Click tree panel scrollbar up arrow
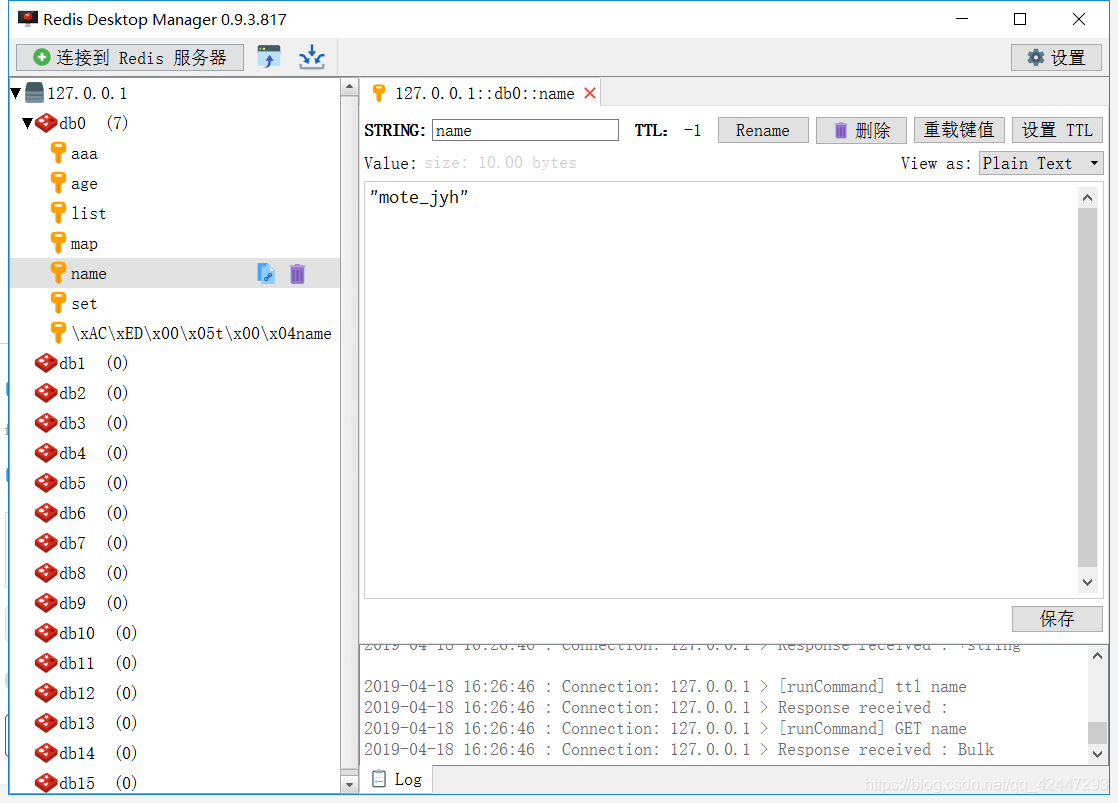1118x803 pixels. 349,87
